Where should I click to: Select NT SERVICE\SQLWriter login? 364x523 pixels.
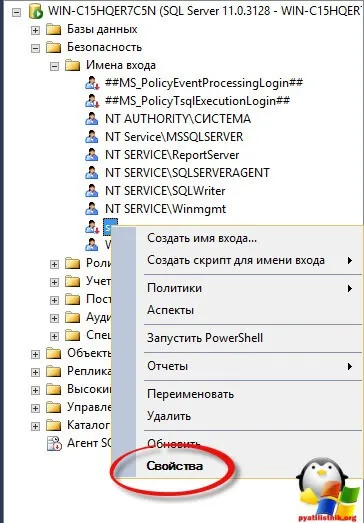[165, 191]
